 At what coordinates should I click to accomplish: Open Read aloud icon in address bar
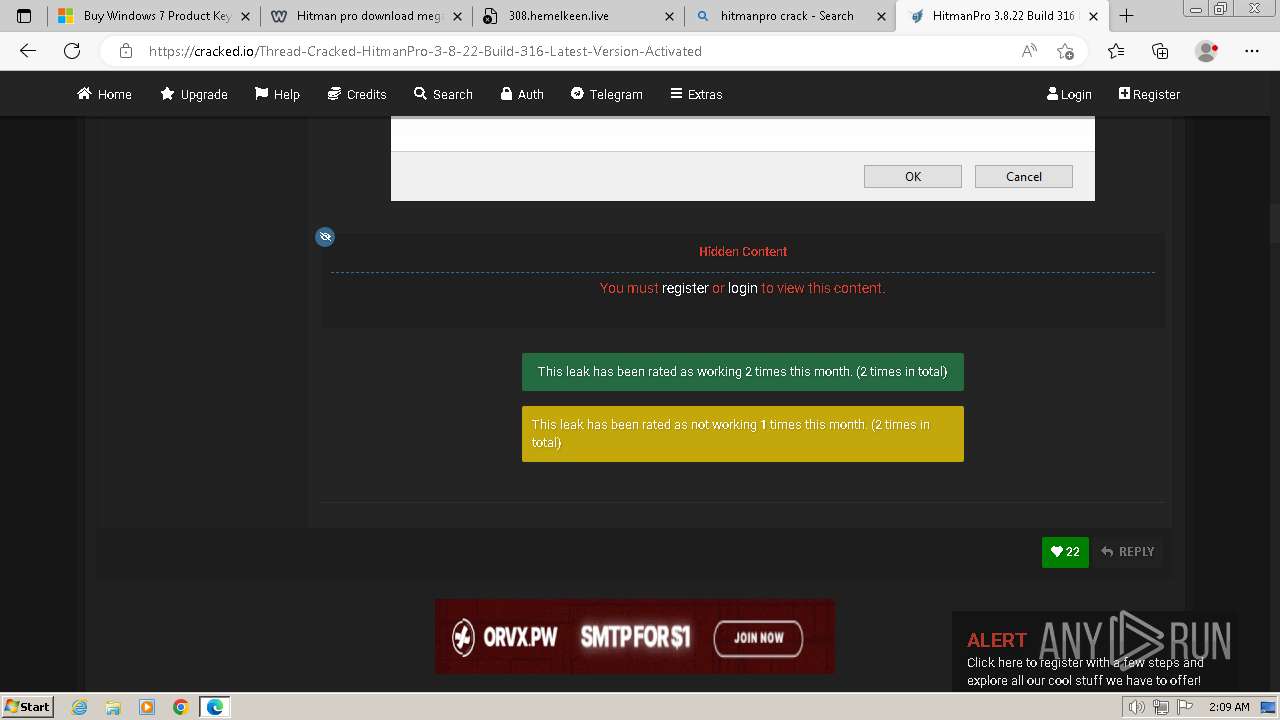click(x=1029, y=51)
